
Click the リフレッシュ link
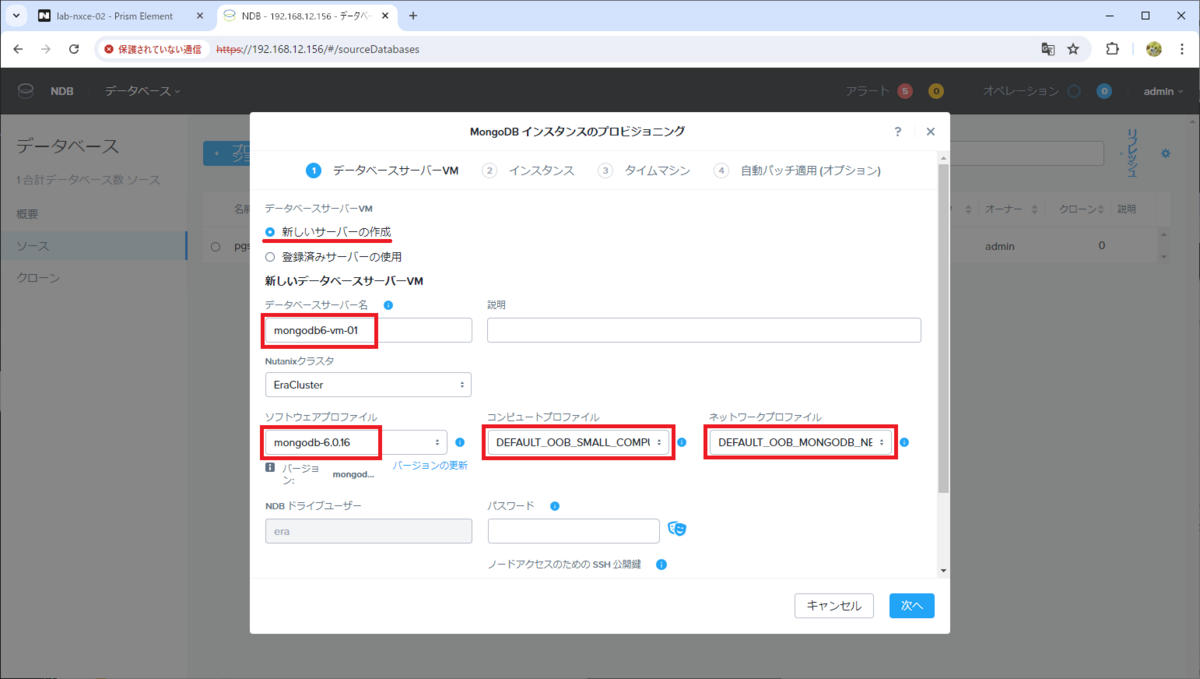point(1132,153)
